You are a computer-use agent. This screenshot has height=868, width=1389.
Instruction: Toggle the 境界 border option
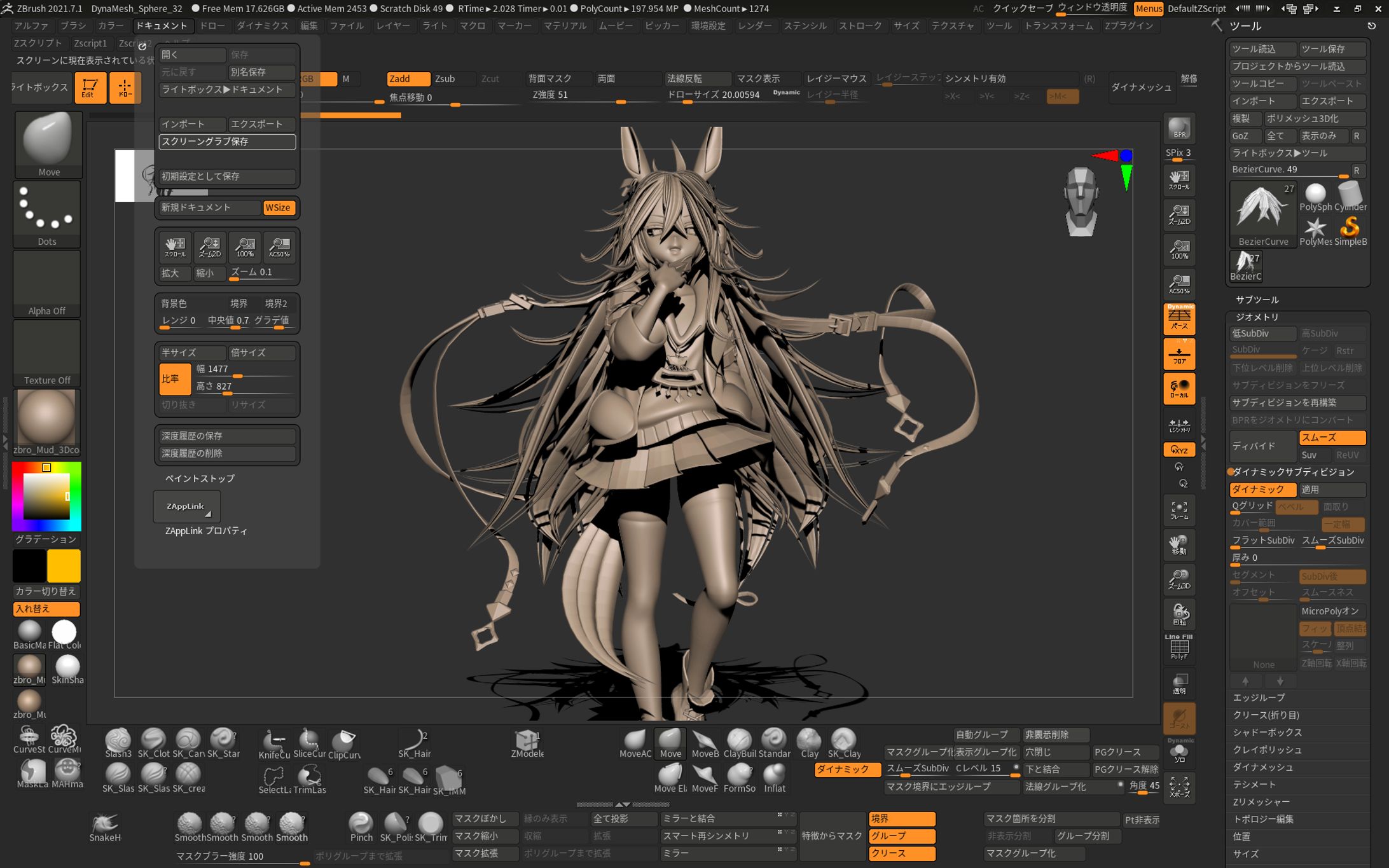coord(902,819)
